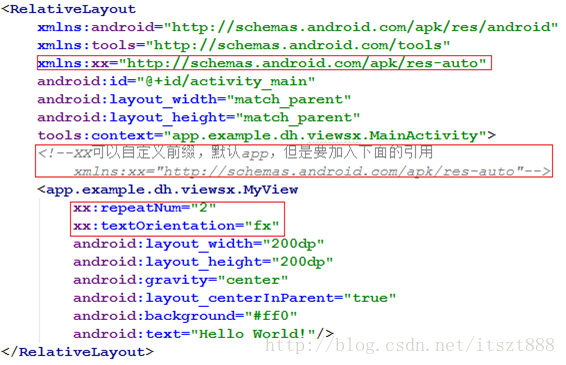Click the xmlns:tools declaration line
Viewport: 566px width, 365px height.
(x=244, y=45)
